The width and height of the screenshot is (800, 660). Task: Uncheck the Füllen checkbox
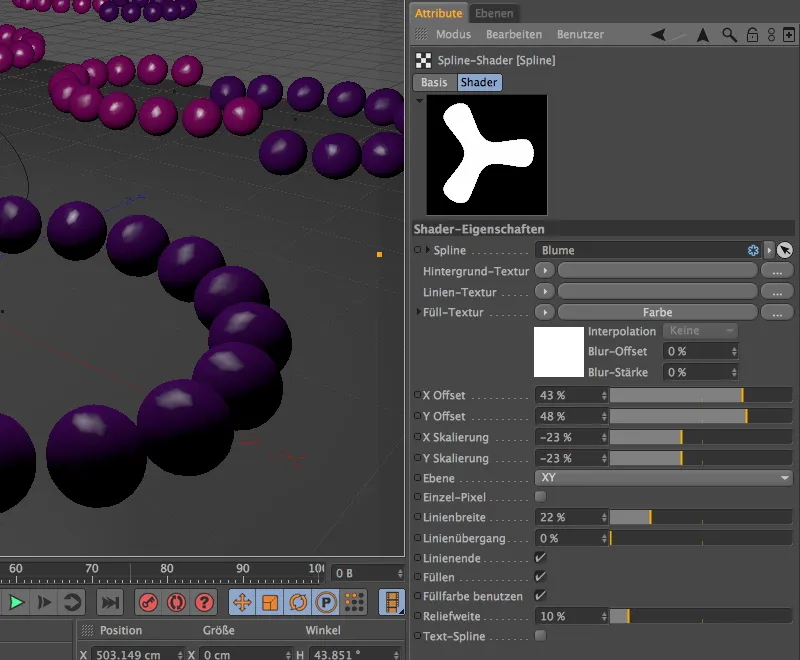541,577
